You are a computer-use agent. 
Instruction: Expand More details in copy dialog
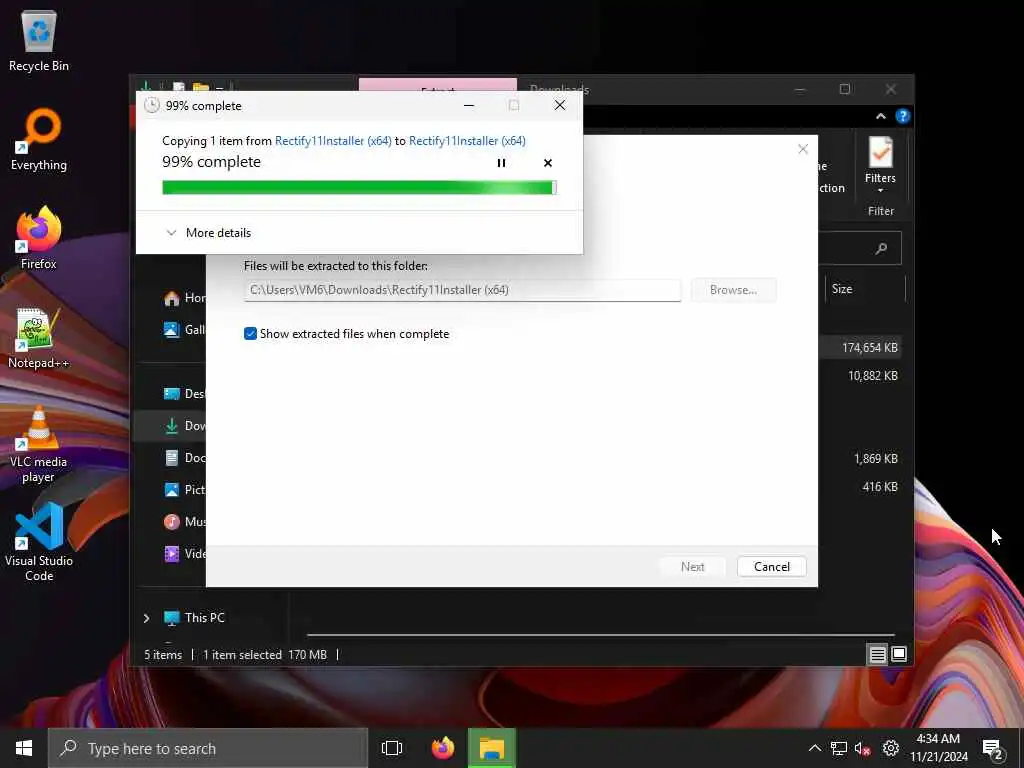click(209, 232)
